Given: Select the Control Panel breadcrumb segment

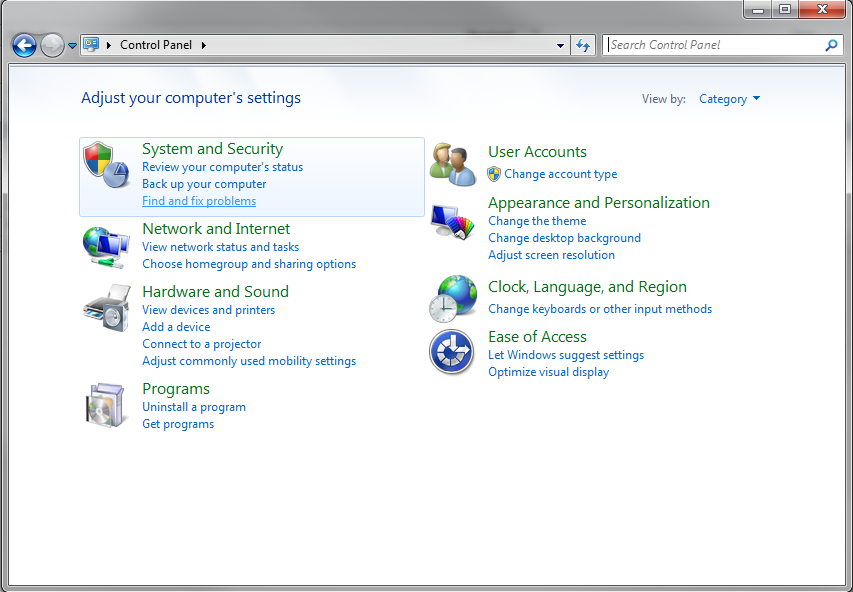Looking at the screenshot, I should (156, 45).
